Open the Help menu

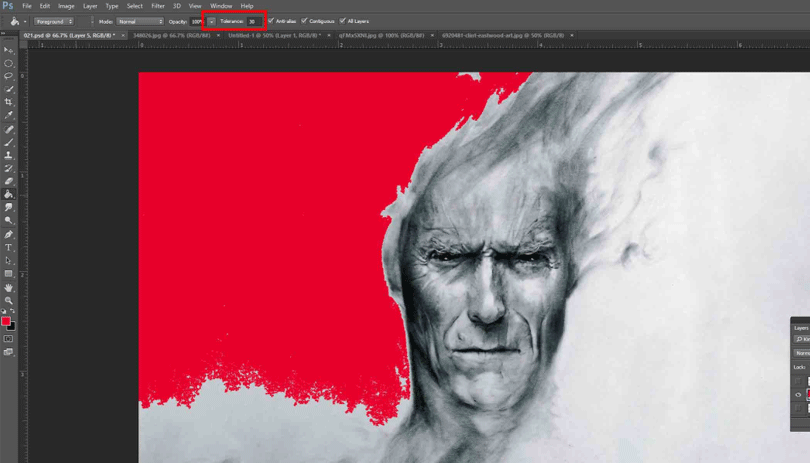point(247,6)
